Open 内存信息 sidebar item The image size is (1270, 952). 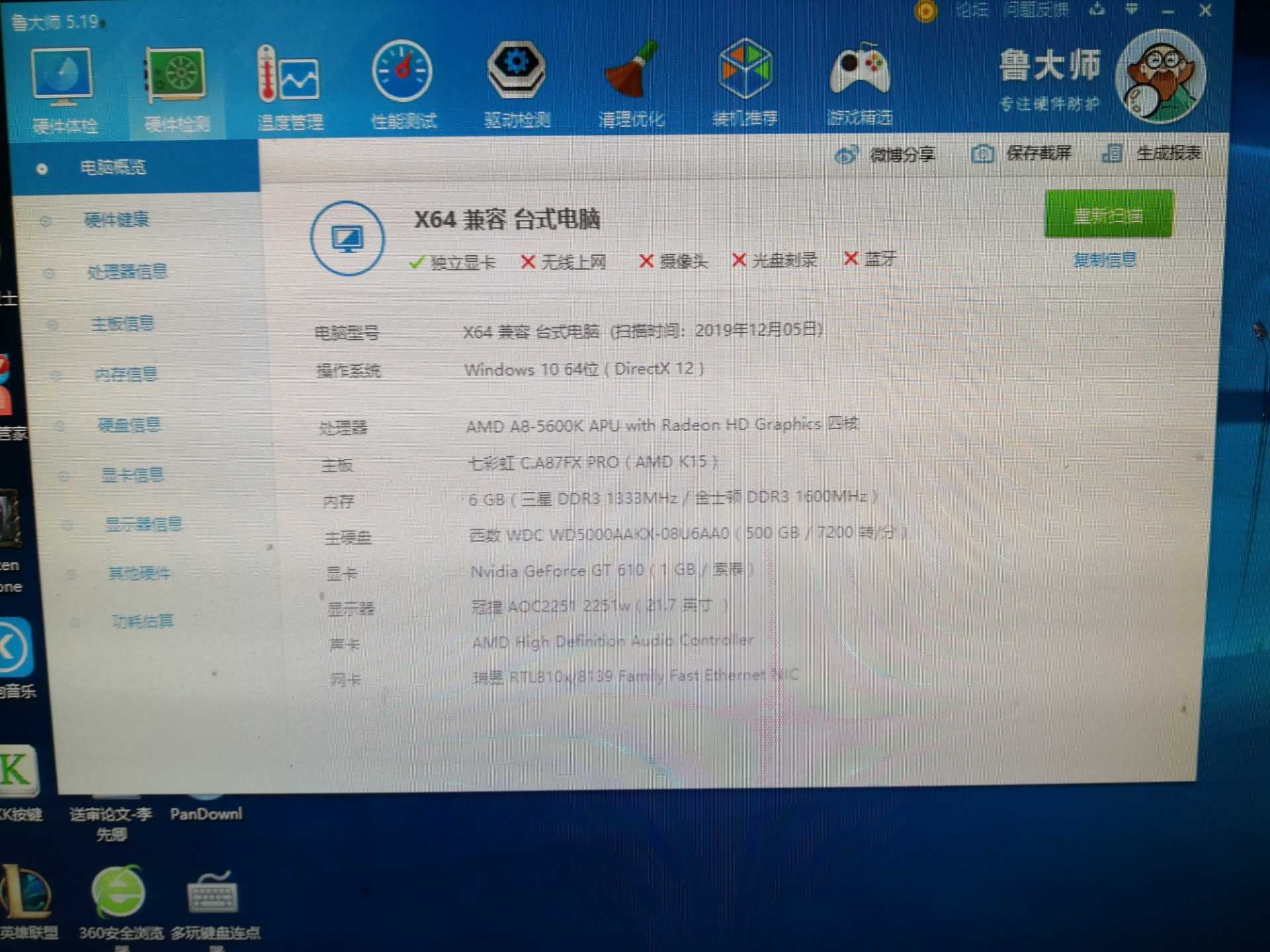pyautogui.click(x=126, y=375)
